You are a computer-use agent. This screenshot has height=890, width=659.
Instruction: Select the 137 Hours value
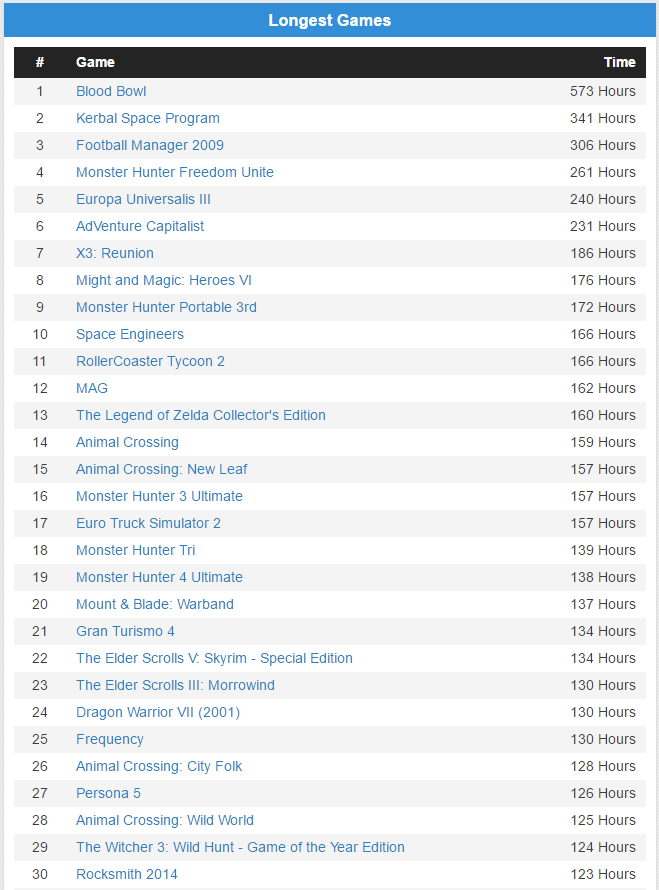603,604
